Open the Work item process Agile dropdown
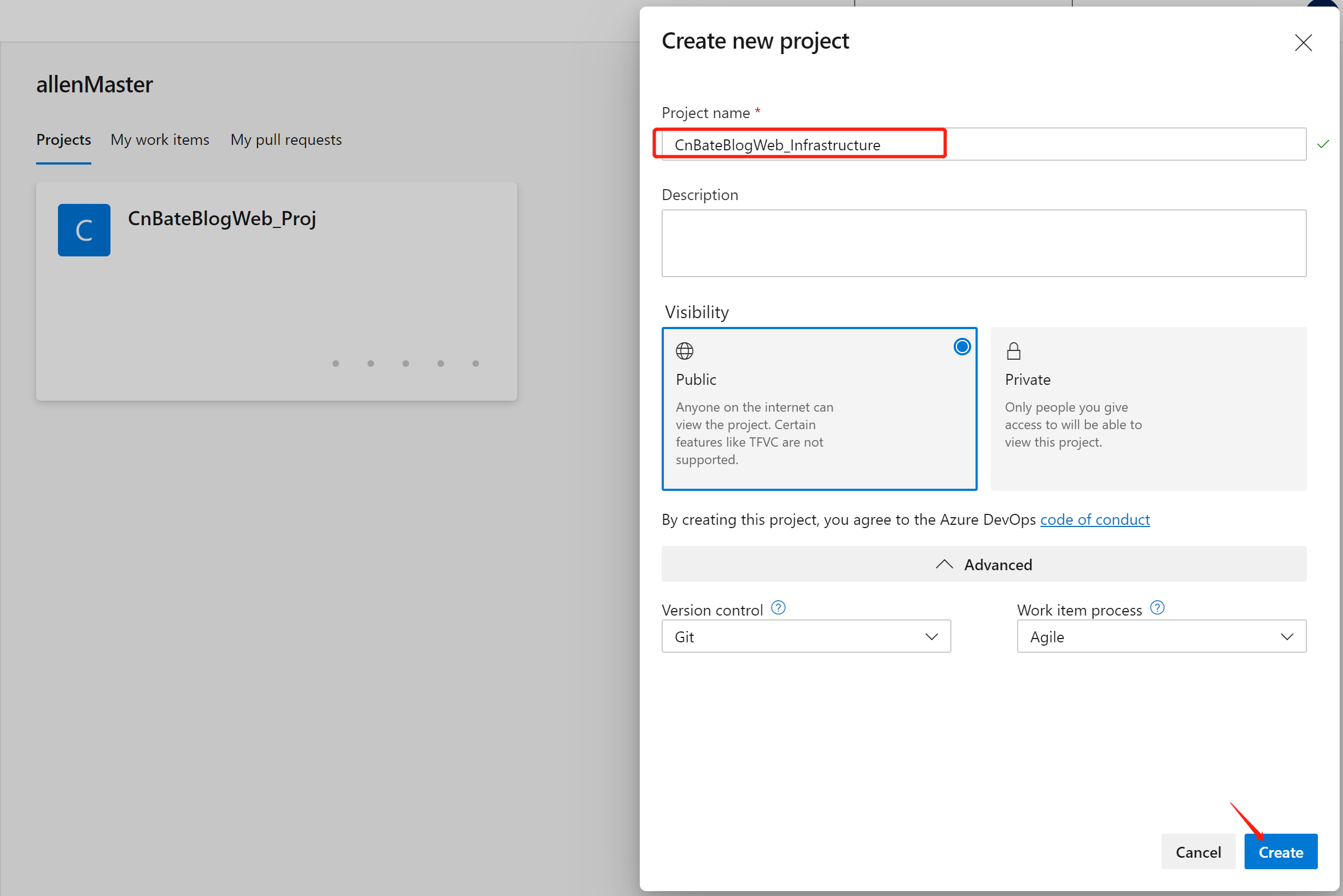 click(1161, 636)
